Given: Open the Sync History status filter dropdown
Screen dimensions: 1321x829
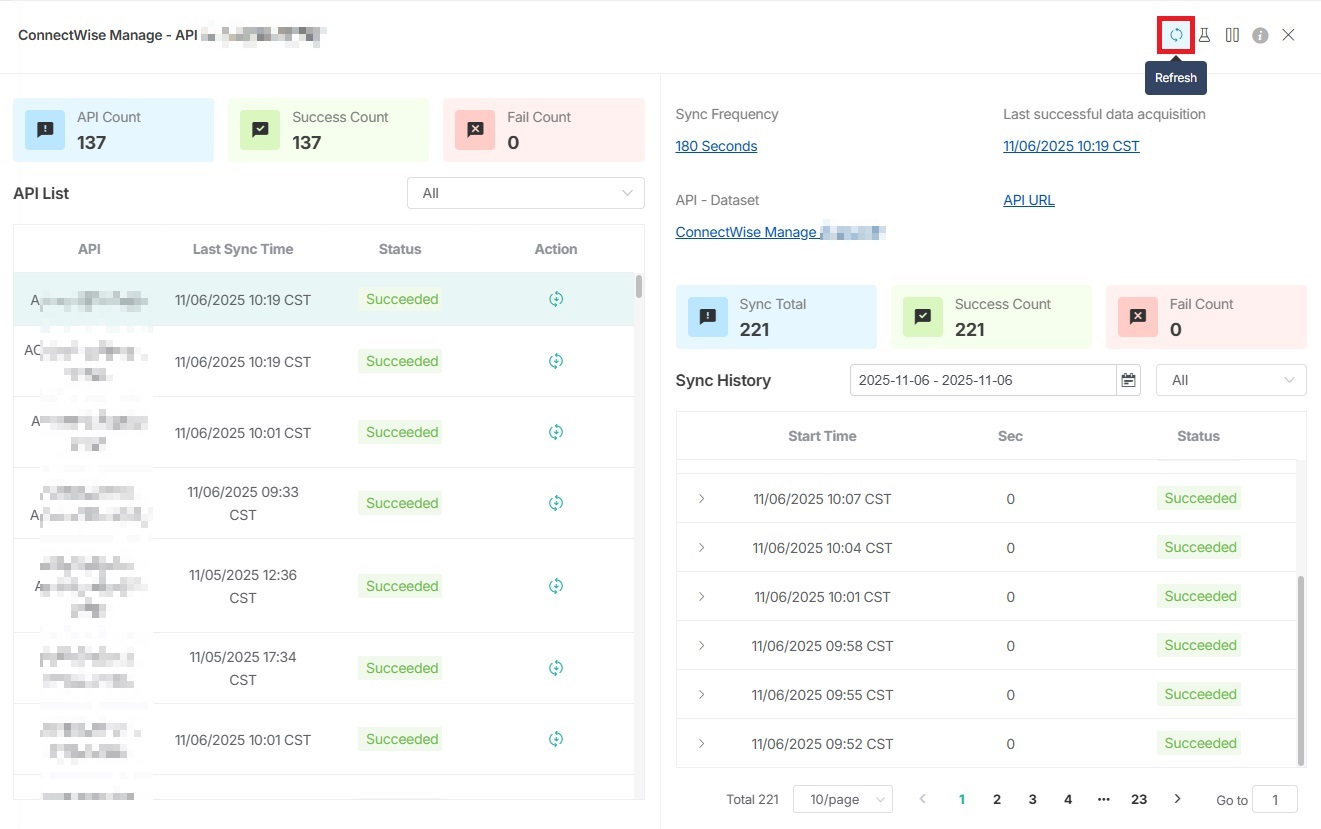Looking at the screenshot, I should point(1230,380).
